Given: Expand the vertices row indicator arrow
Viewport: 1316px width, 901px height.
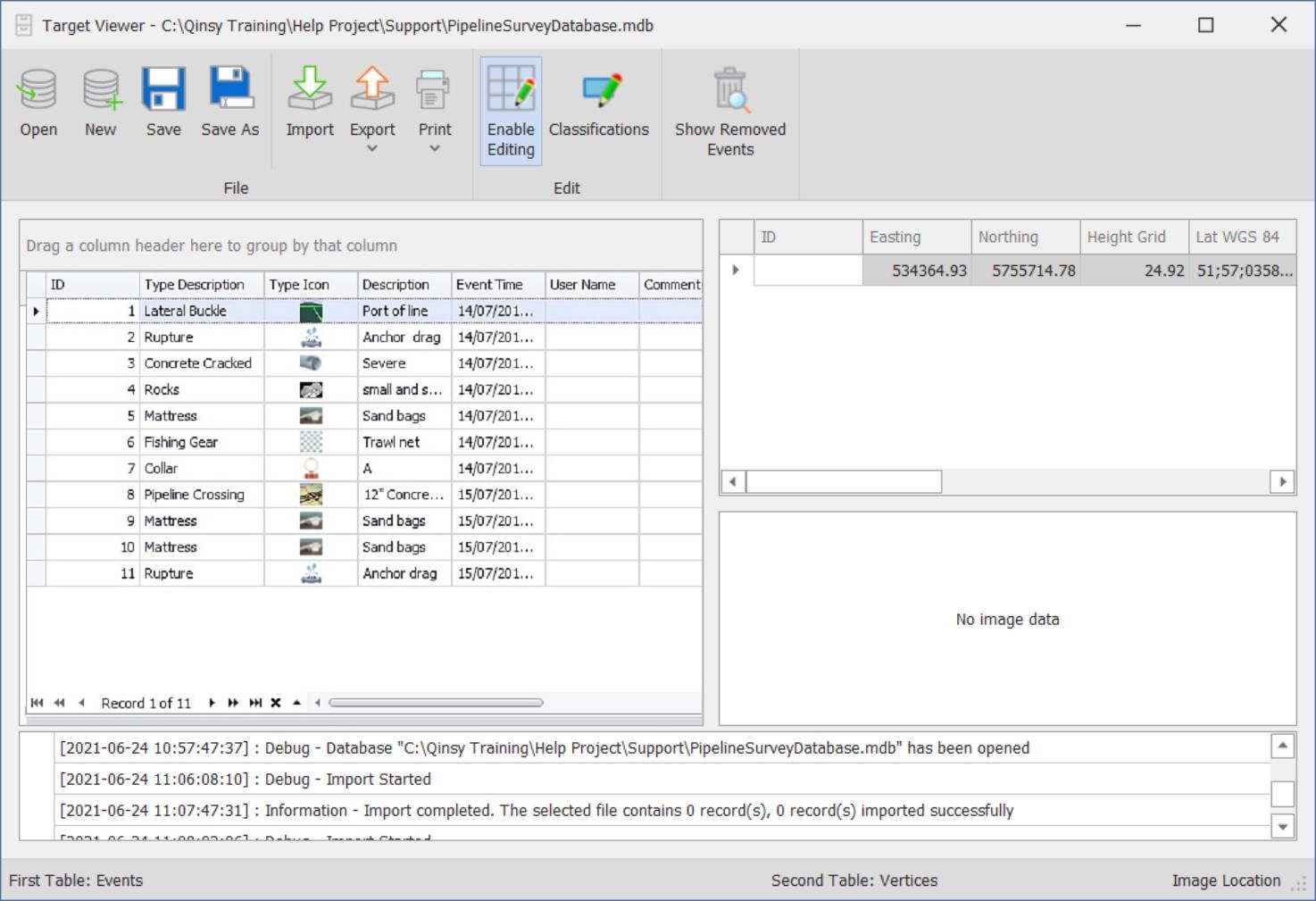Looking at the screenshot, I should coord(736,270).
